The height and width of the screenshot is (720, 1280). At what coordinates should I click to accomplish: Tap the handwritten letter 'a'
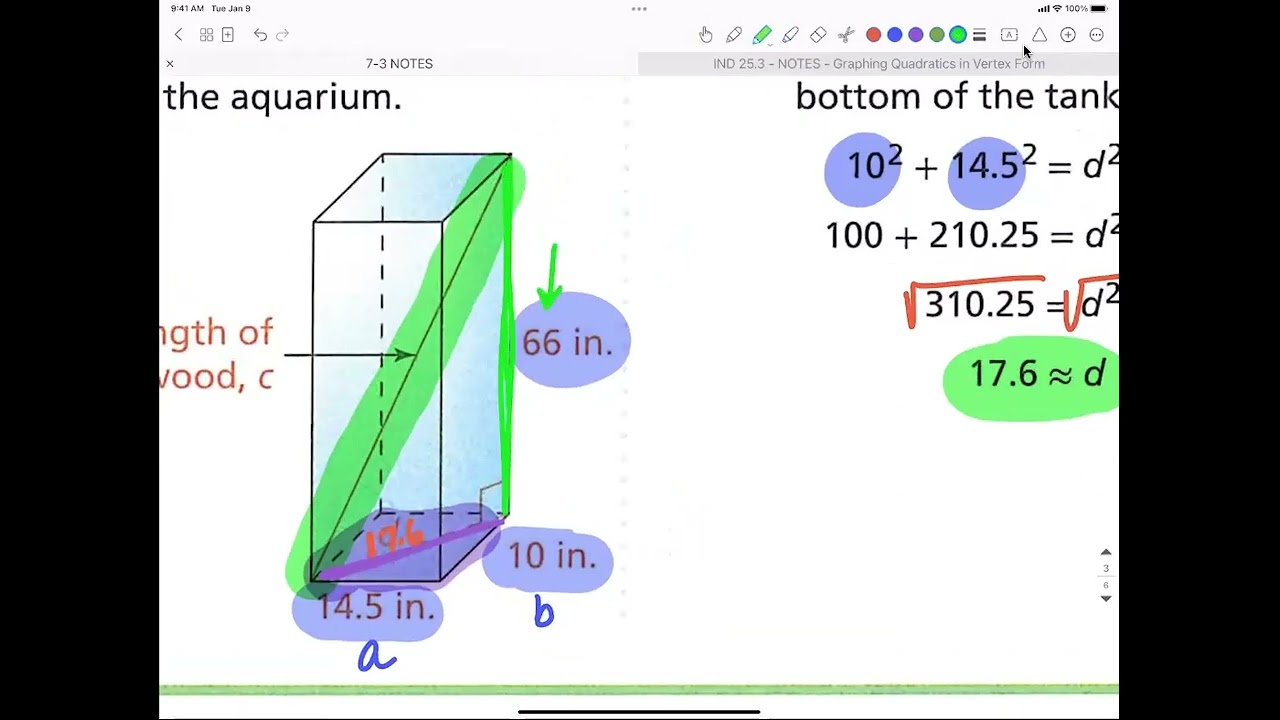click(x=377, y=657)
